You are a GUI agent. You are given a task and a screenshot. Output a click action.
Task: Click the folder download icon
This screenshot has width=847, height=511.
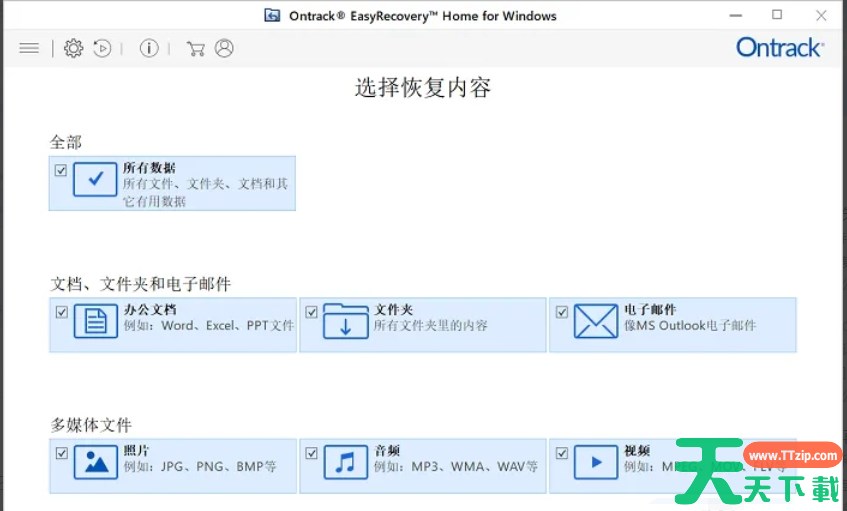[346, 321]
